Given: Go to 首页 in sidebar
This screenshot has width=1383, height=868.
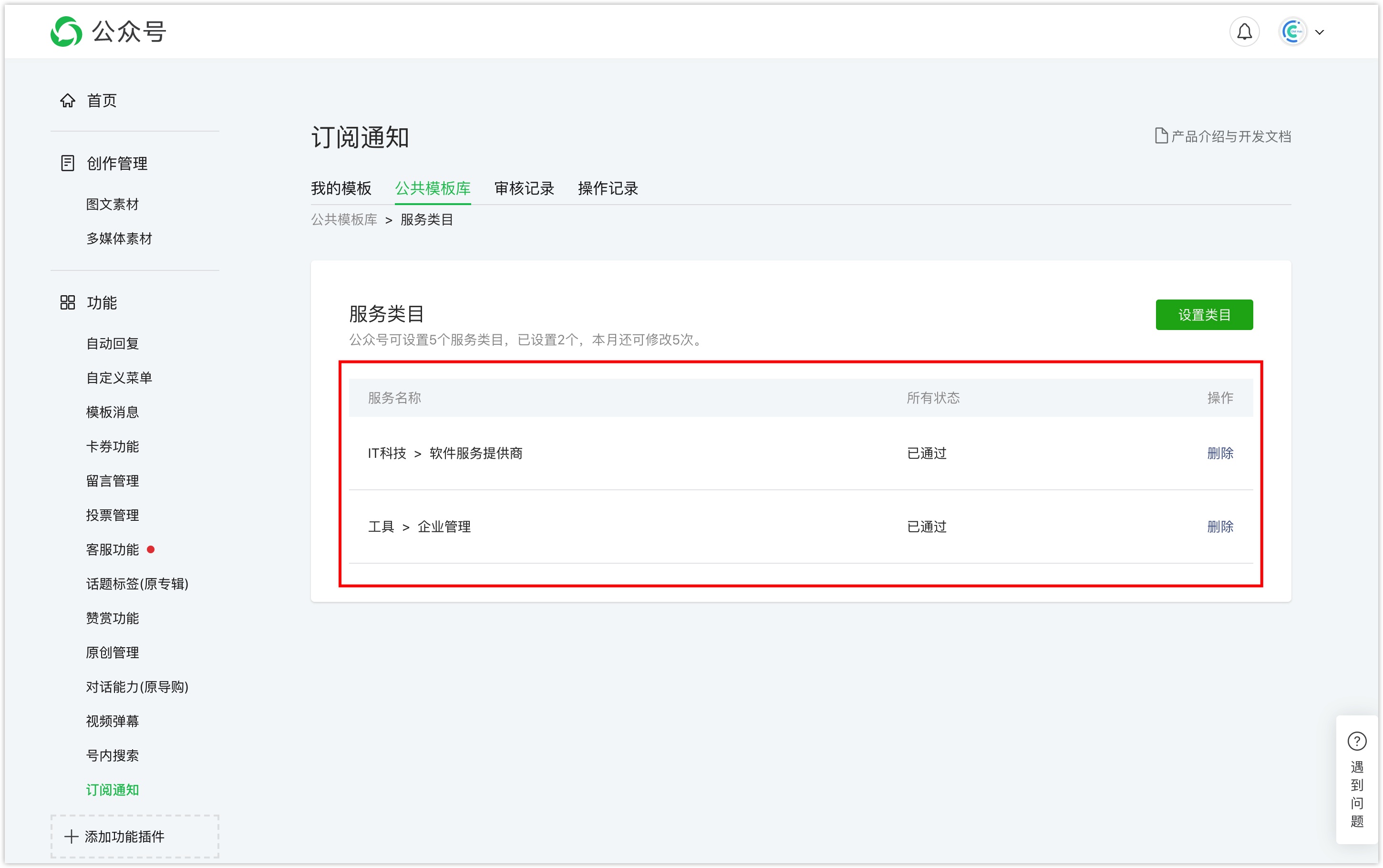Looking at the screenshot, I should [x=102, y=101].
